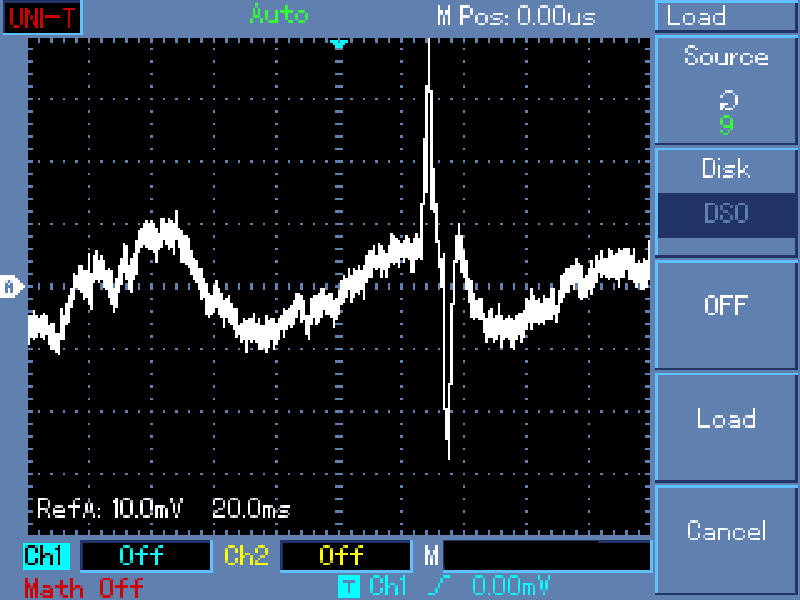Click the Auto trigger status text
Image resolution: width=800 pixels, height=600 pixels.
(279, 15)
